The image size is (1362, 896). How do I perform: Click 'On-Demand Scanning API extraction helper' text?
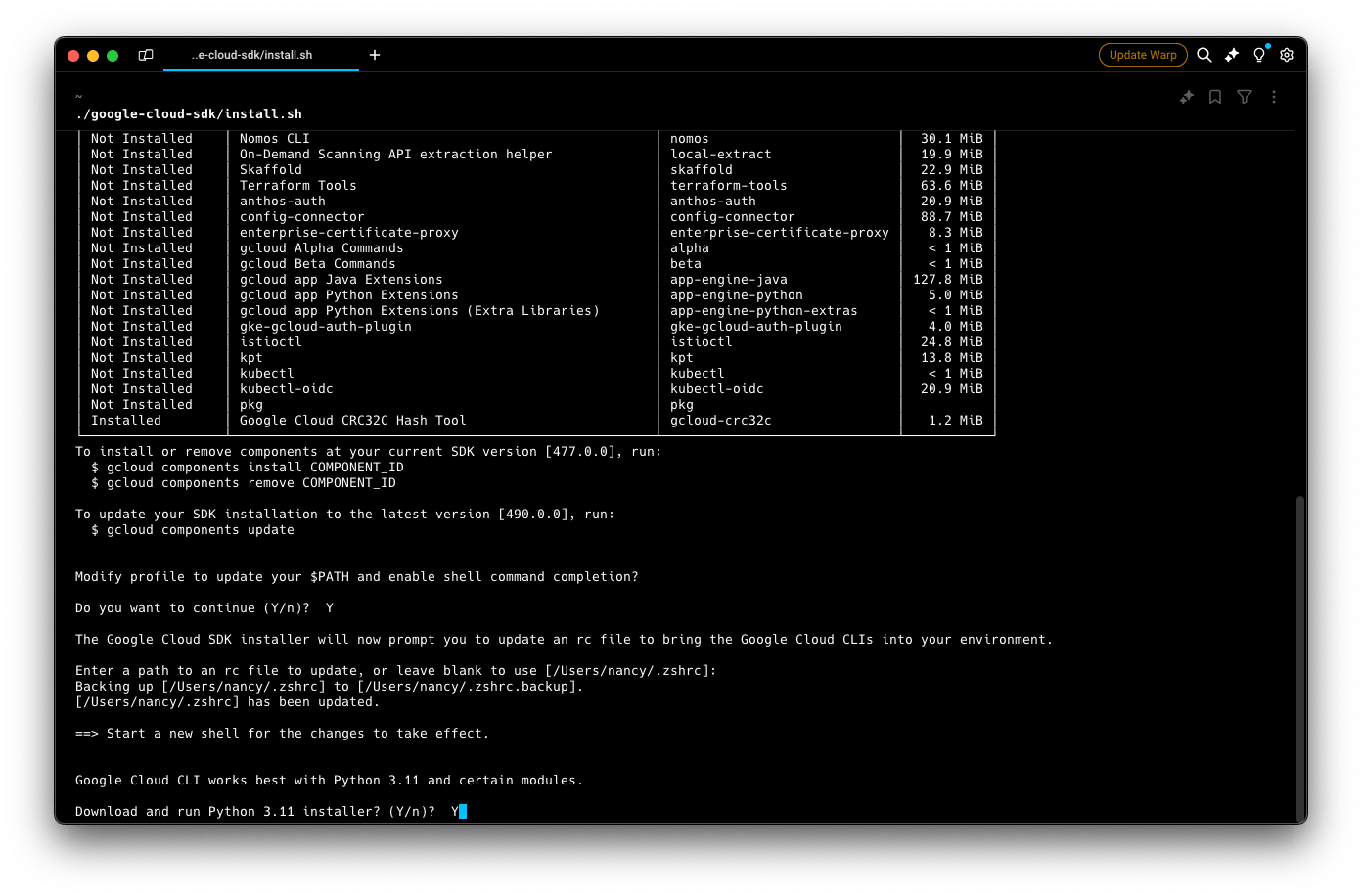(396, 155)
